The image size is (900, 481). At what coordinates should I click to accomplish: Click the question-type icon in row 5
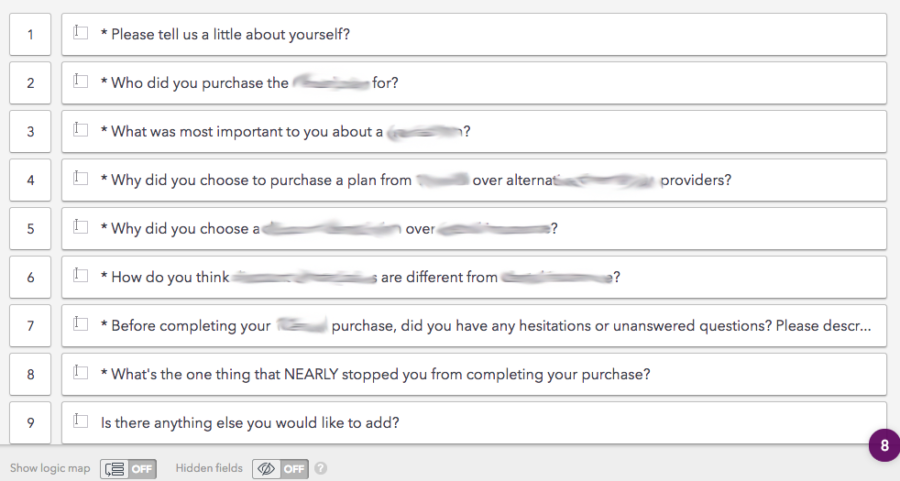[81, 228]
